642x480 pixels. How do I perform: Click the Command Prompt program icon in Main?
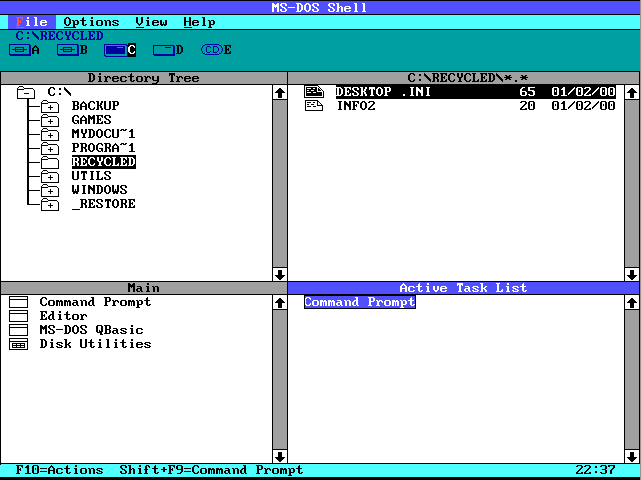pos(18,302)
